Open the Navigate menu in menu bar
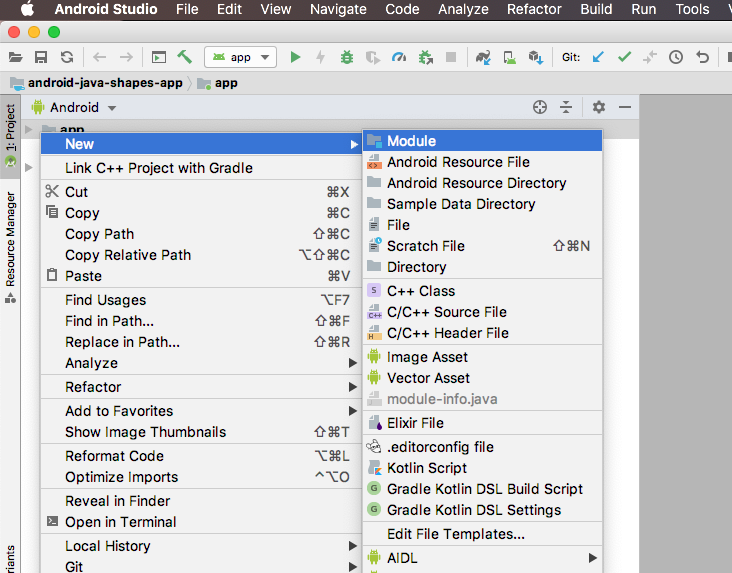Screen dimensions: 732x573 tap(338, 9)
